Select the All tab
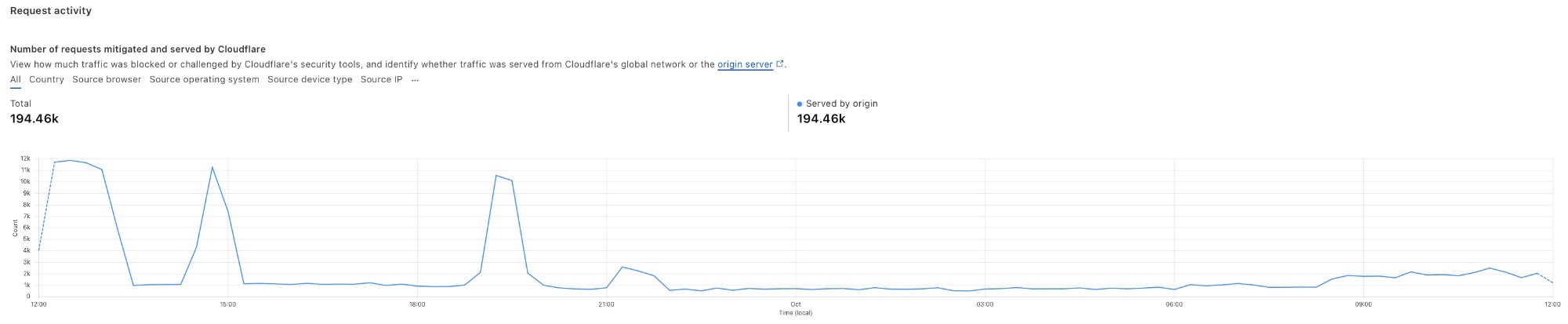 click(16, 80)
